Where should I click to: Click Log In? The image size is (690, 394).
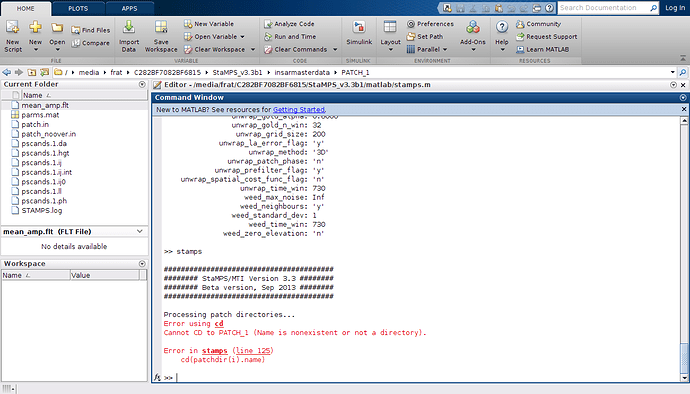[675, 8]
